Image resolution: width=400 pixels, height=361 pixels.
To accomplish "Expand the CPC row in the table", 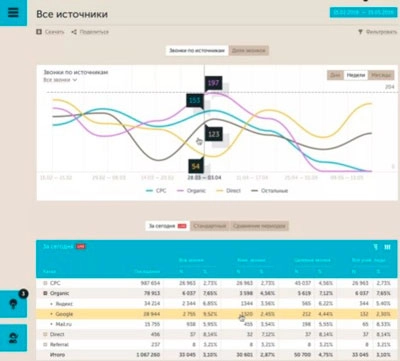I will coord(45,283).
